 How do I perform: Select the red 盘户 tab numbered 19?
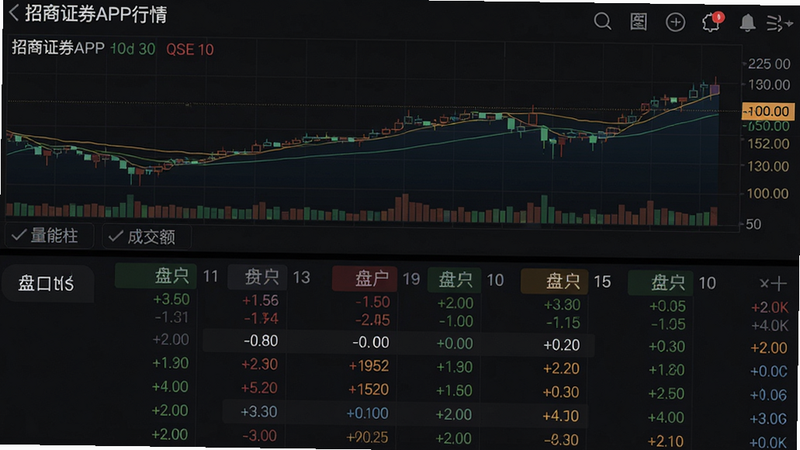click(x=366, y=279)
